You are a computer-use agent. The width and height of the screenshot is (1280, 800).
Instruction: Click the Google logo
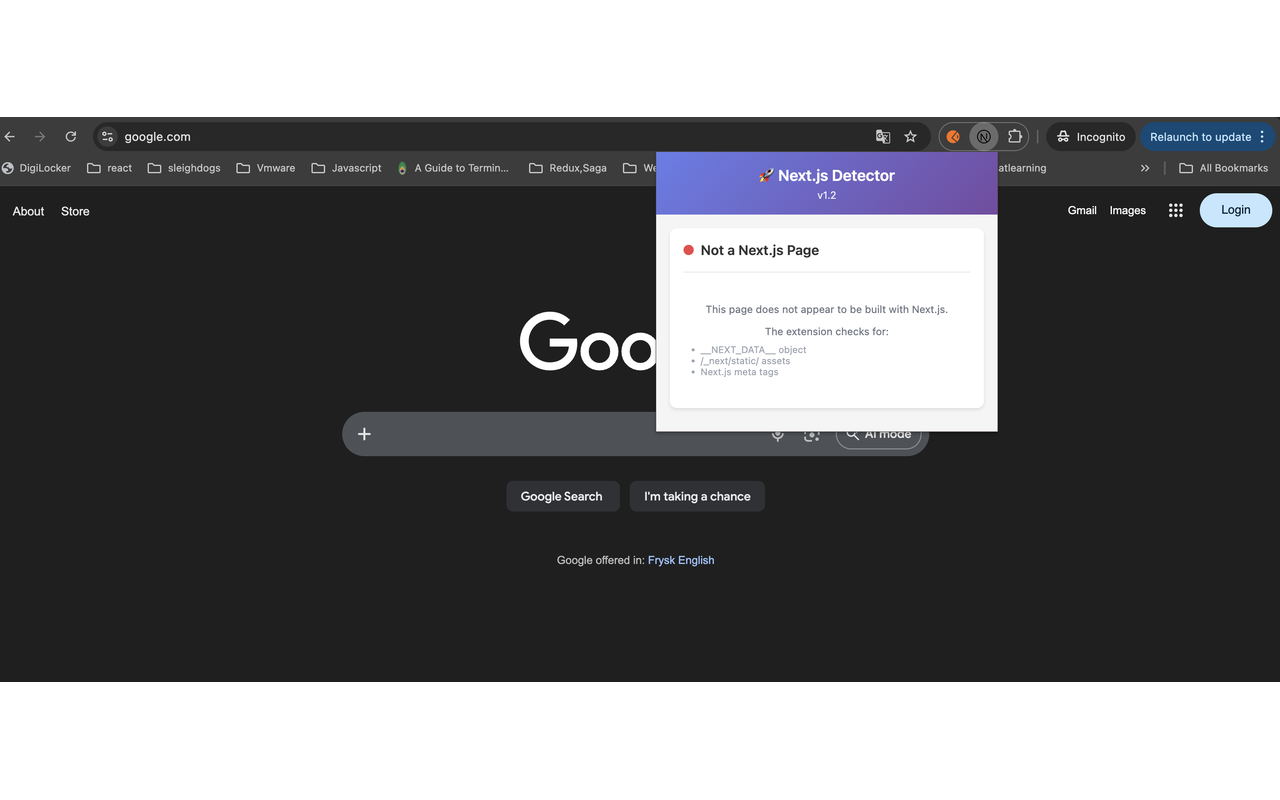[588, 341]
